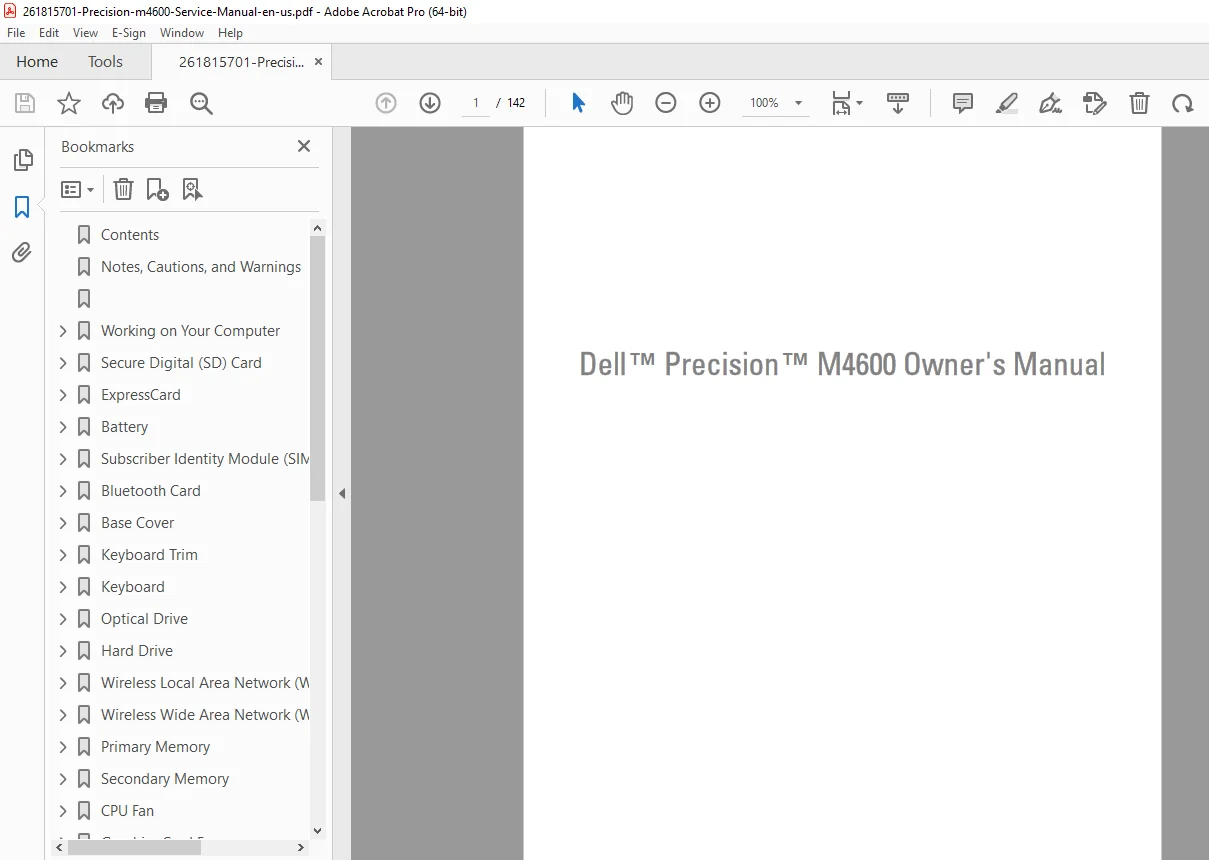Viewport: 1209px width, 860px height.
Task: Delete selected bookmark in Bookmarks panel
Action: [123, 189]
